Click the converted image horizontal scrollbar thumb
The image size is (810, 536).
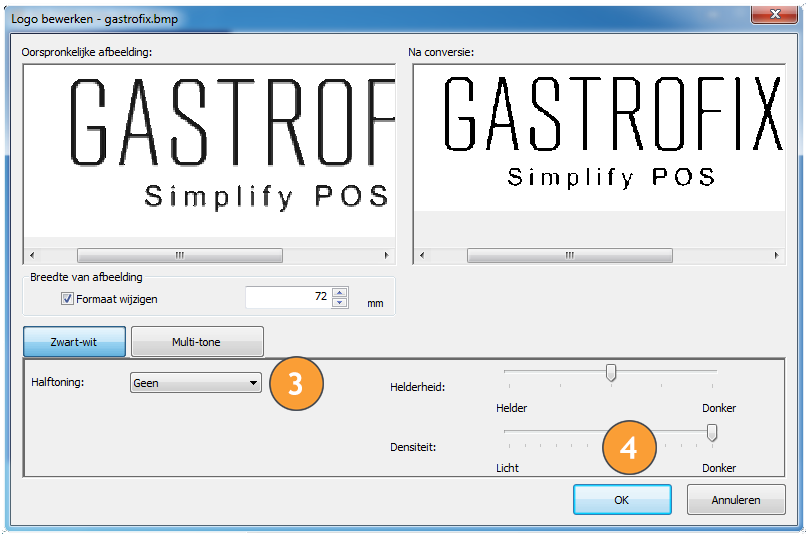point(570,255)
